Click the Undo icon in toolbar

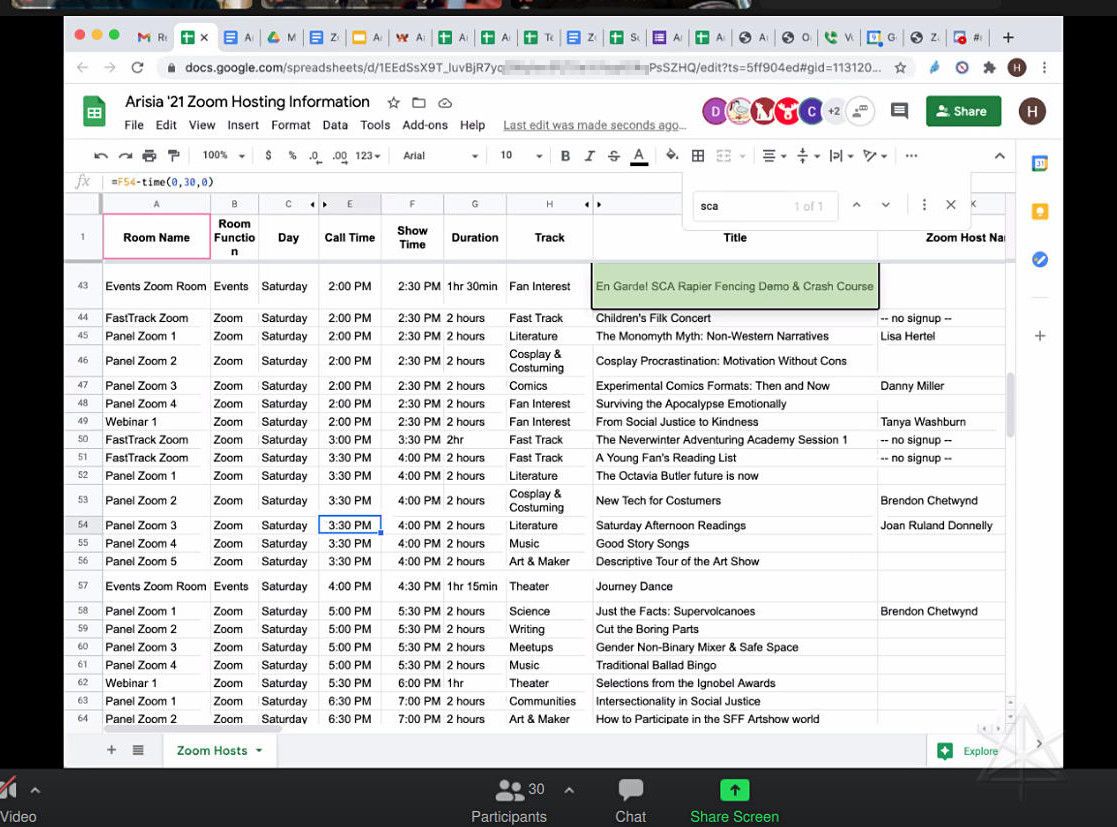[x=100, y=156]
